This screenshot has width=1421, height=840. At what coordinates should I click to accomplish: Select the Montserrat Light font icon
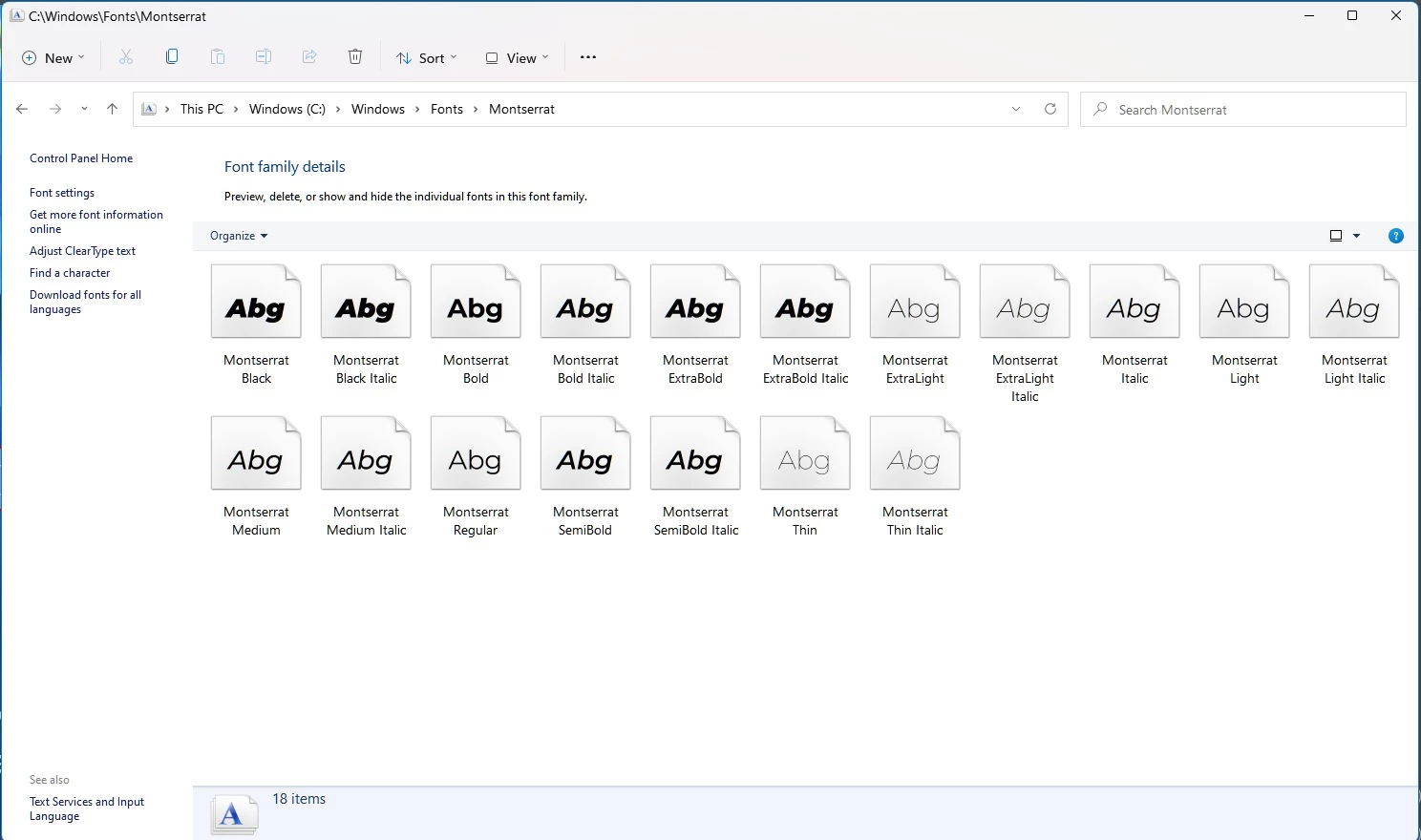tap(1244, 302)
